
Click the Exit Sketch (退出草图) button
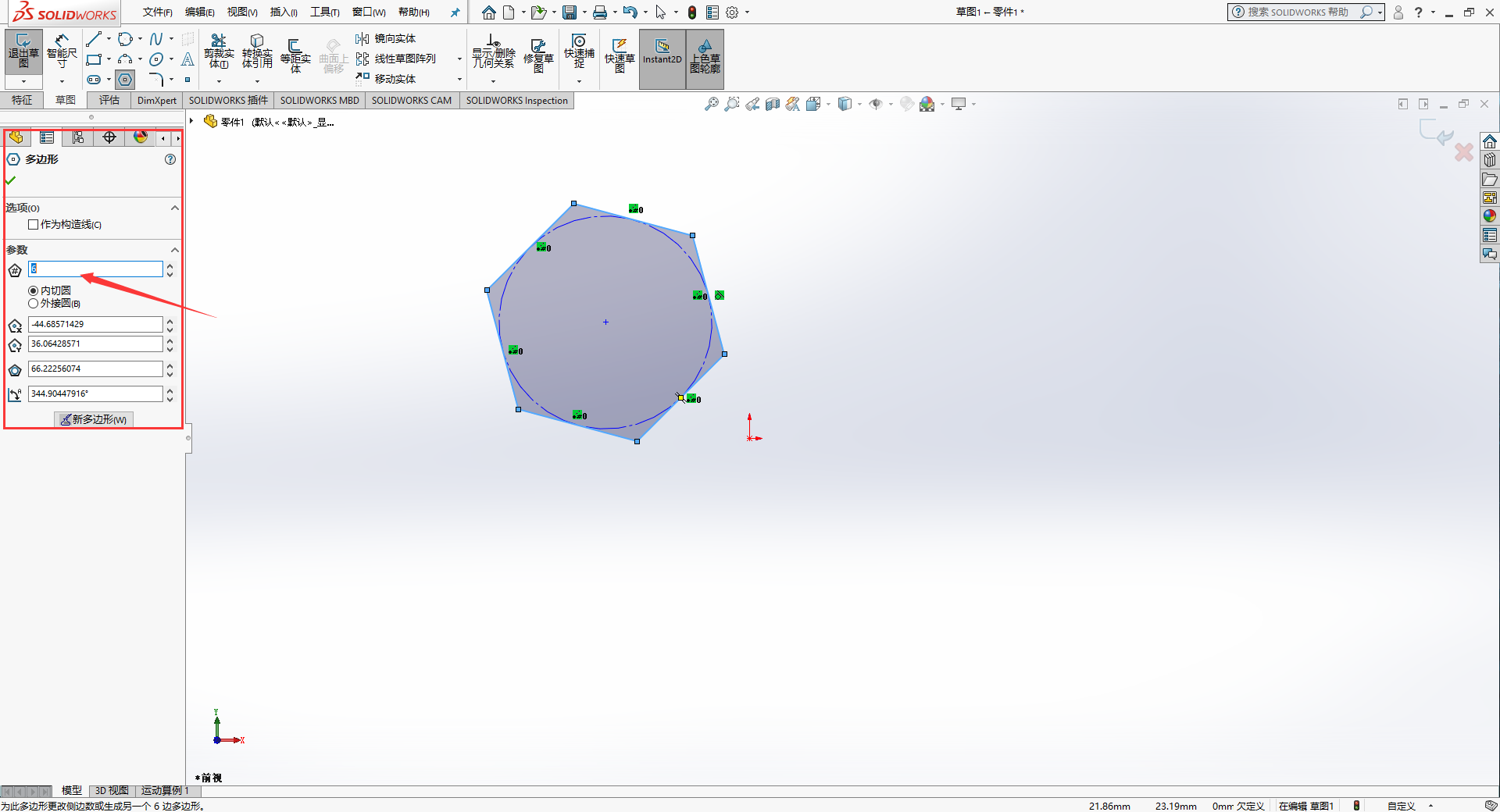pos(23,51)
